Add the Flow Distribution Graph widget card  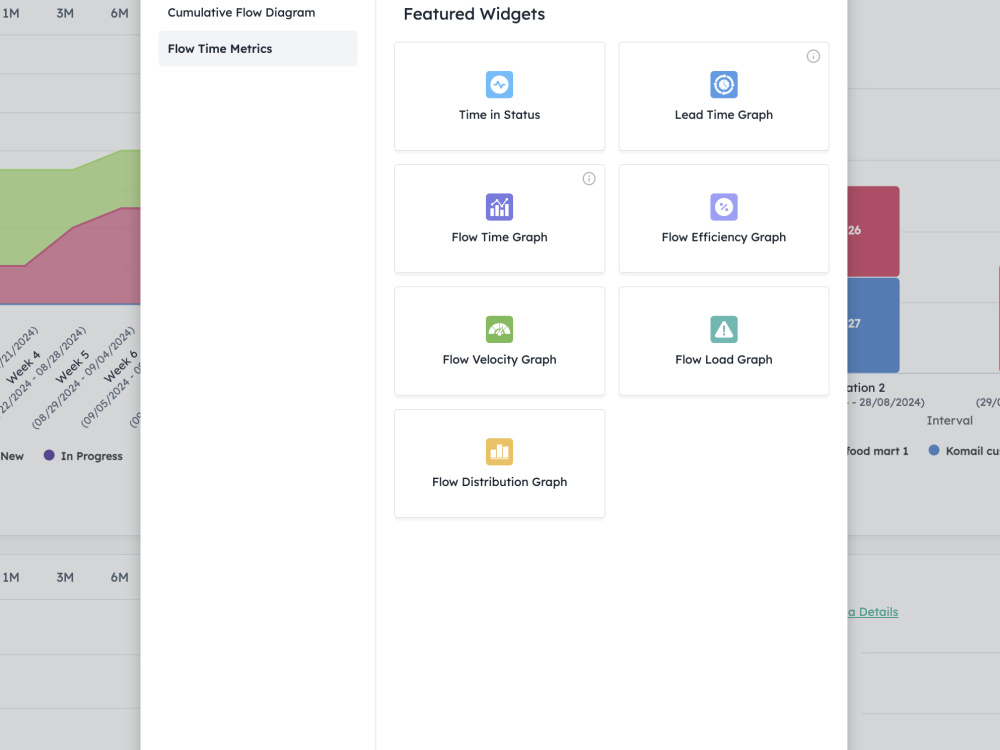pyautogui.click(x=499, y=464)
